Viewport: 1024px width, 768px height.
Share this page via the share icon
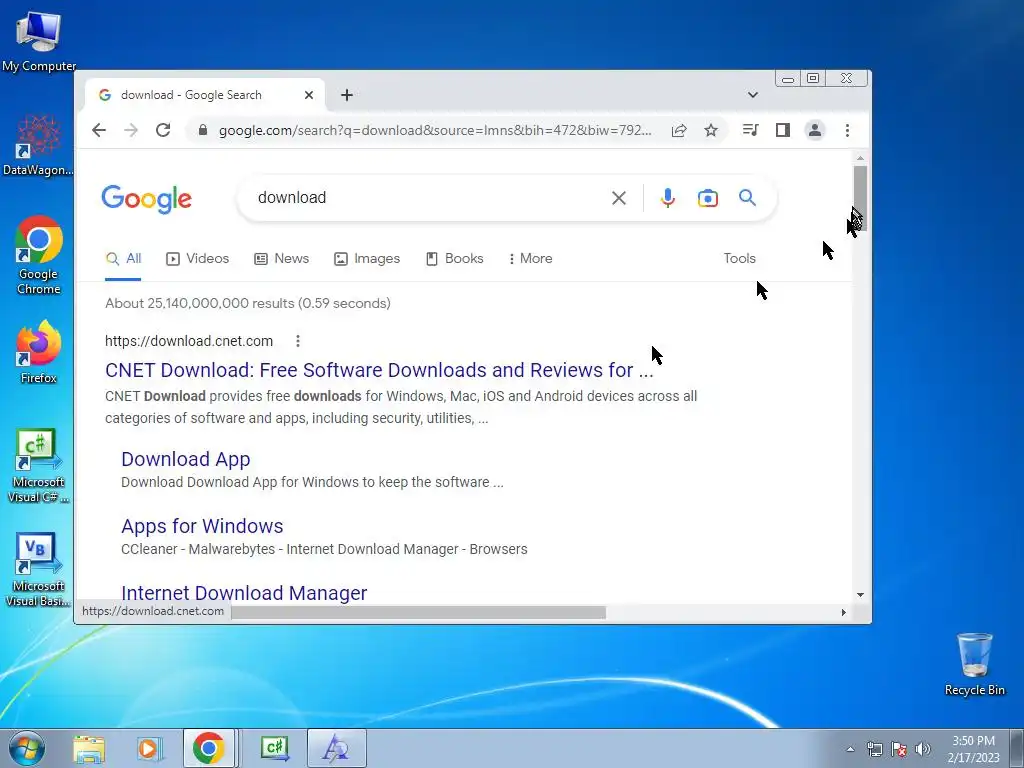tap(679, 130)
